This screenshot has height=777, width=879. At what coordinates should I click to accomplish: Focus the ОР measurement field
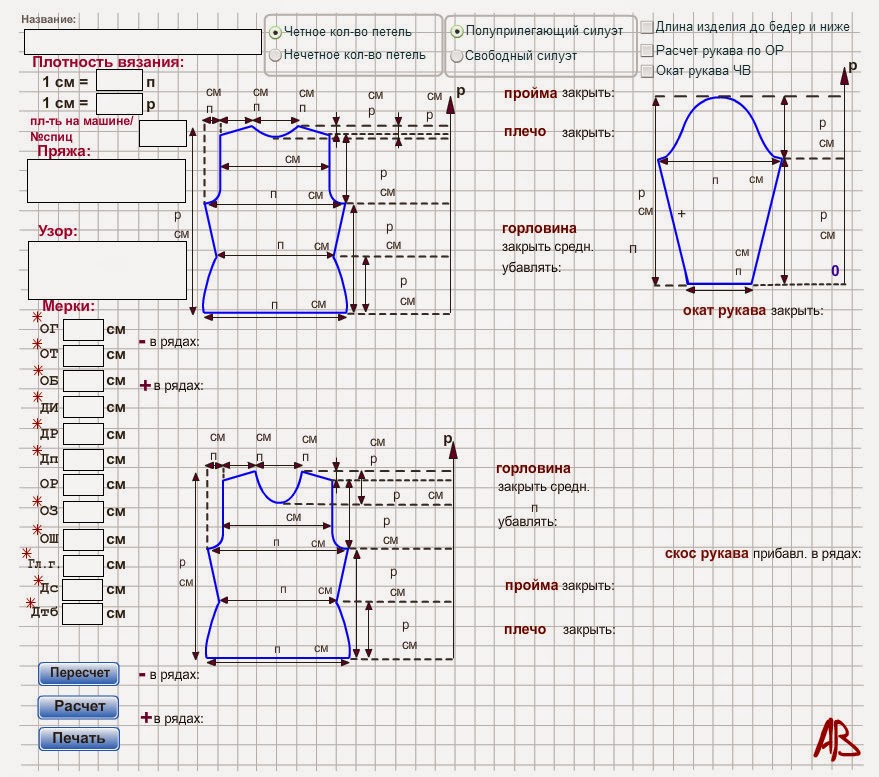(83, 484)
